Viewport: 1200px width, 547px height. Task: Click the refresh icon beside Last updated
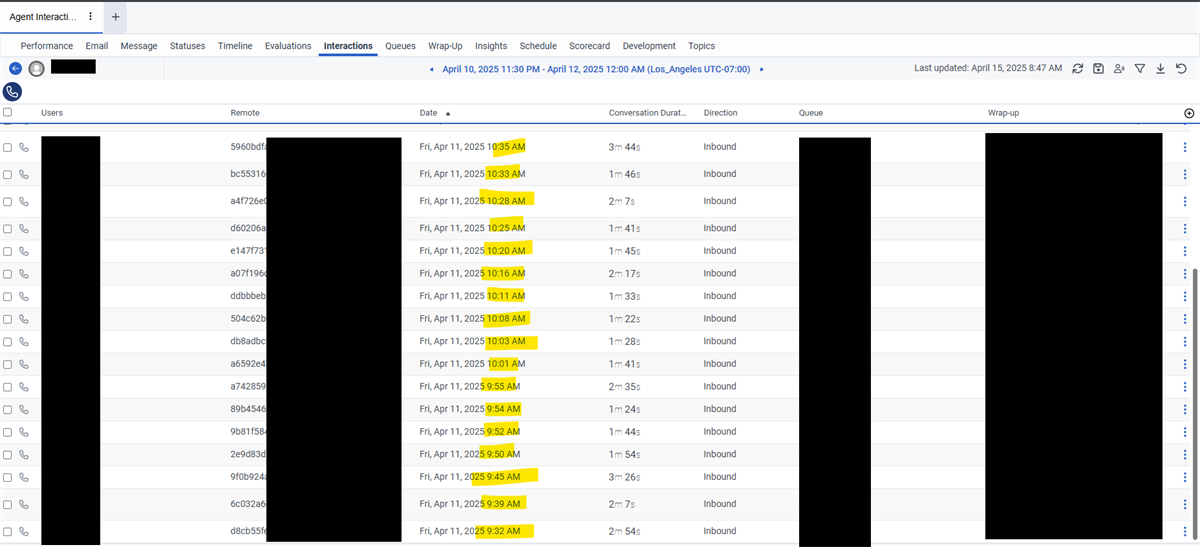point(1077,68)
